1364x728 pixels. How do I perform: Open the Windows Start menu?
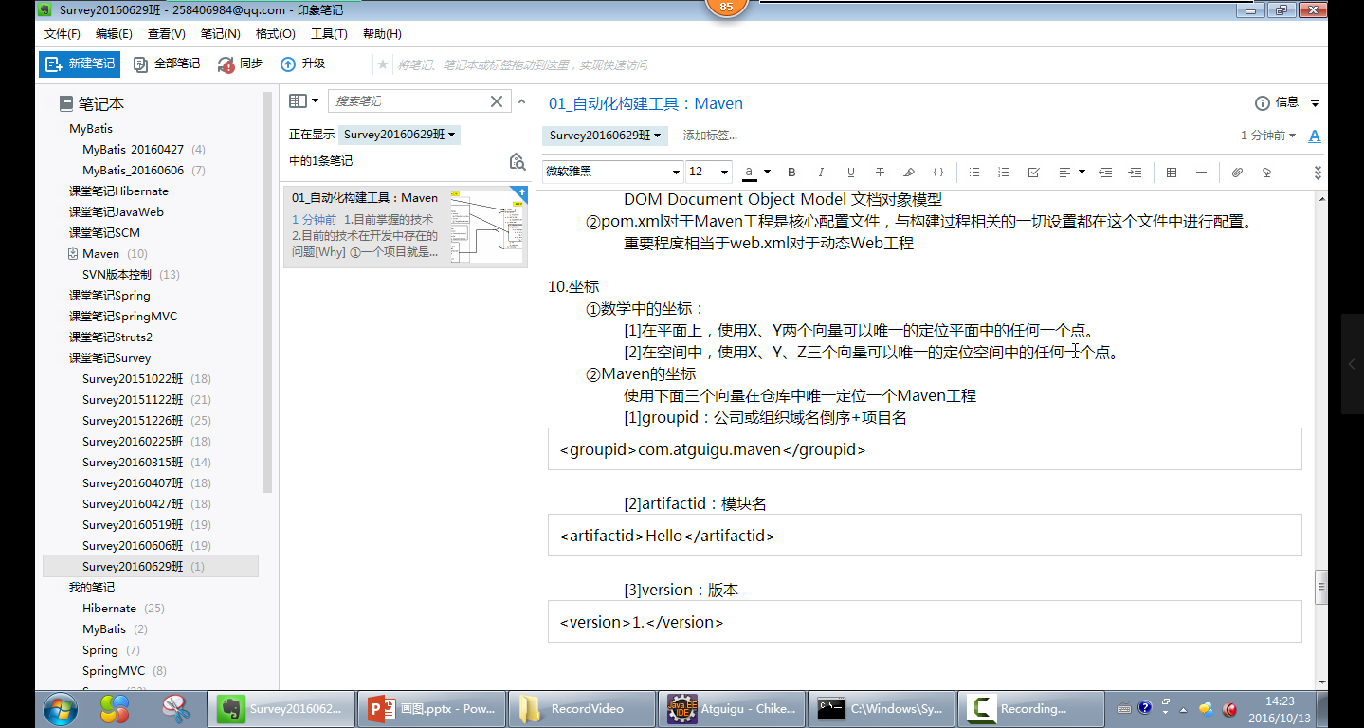coord(59,709)
